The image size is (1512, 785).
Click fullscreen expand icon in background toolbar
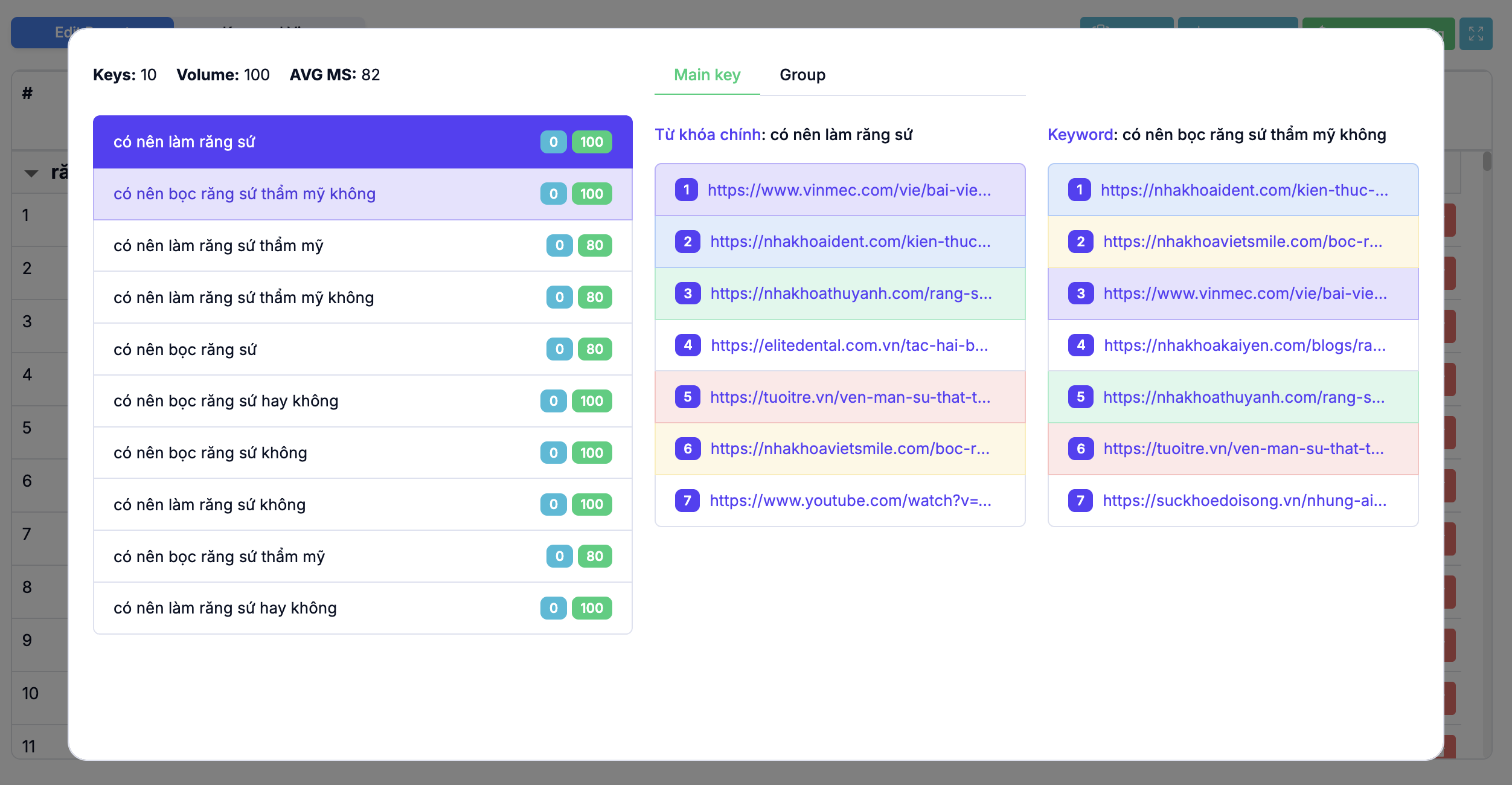1476,33
